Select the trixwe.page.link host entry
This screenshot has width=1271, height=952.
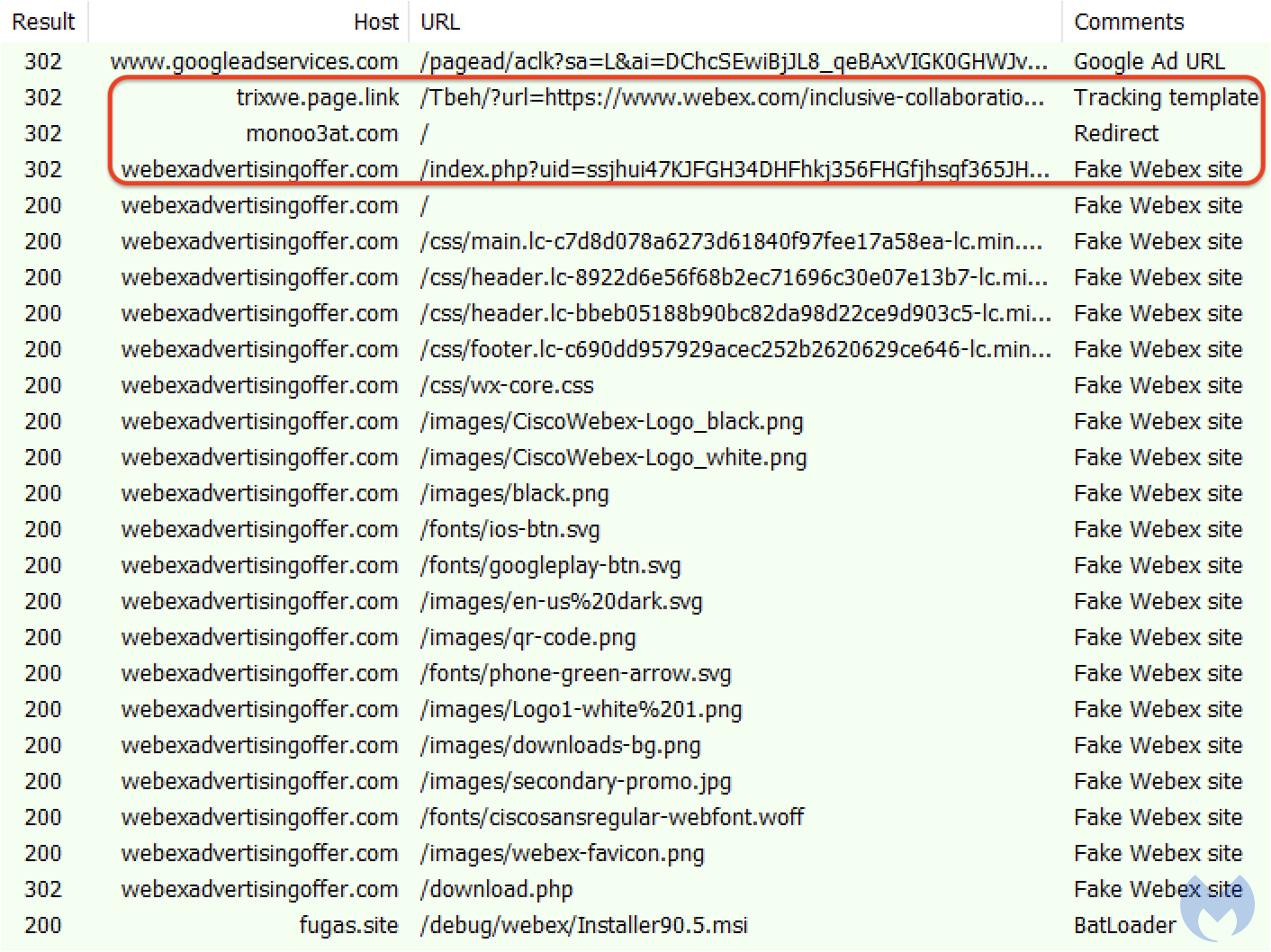point(318,97)
